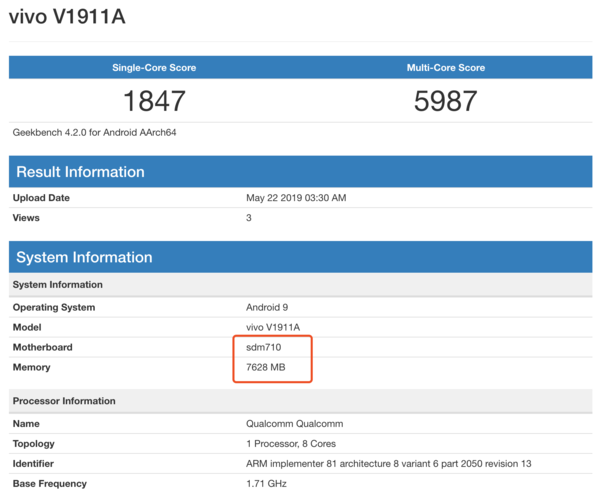The image size is (600, 502).
Task: Click the gray System Information subheader row
Action: [300, 285]
